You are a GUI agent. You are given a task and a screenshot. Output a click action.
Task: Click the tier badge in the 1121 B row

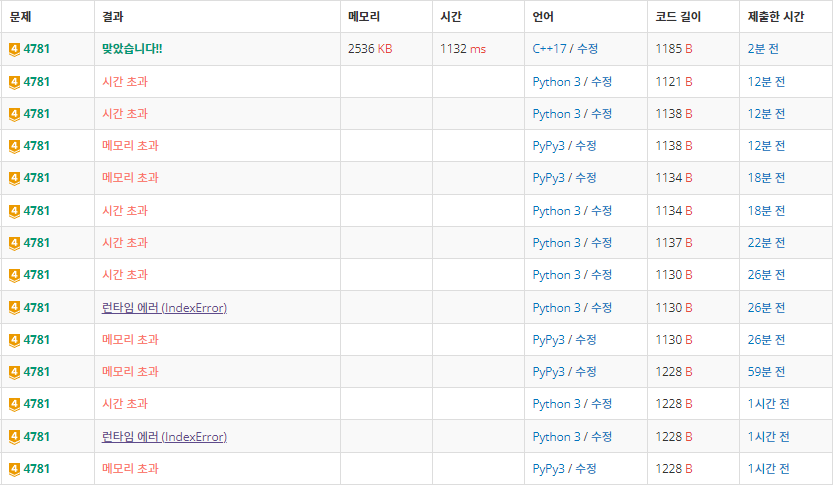tap(14, 82)
